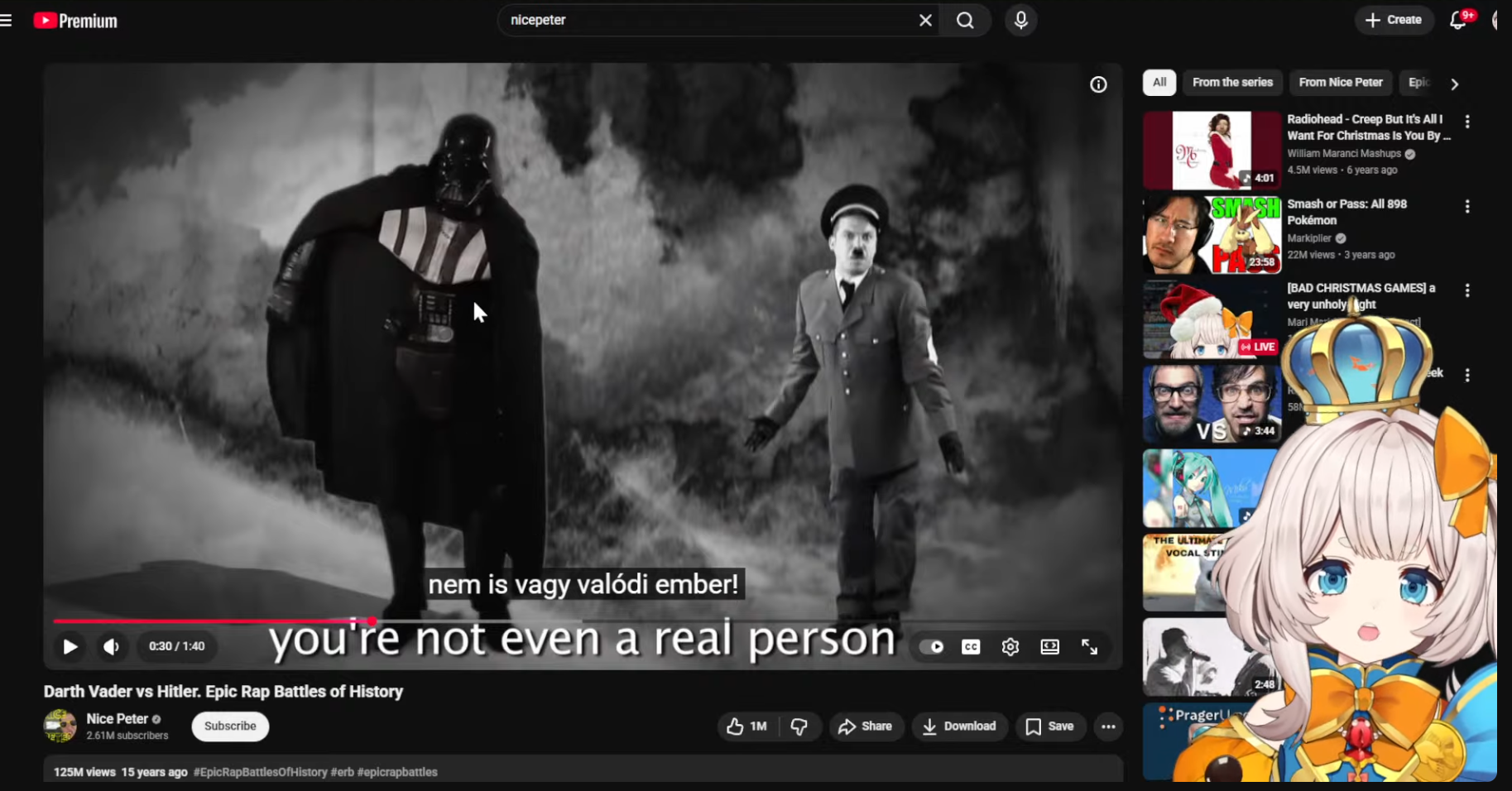1512x791 pixels.
Task: Open options for BAD CHRISTMAS GAMES stream
Action: (1467, 290)
